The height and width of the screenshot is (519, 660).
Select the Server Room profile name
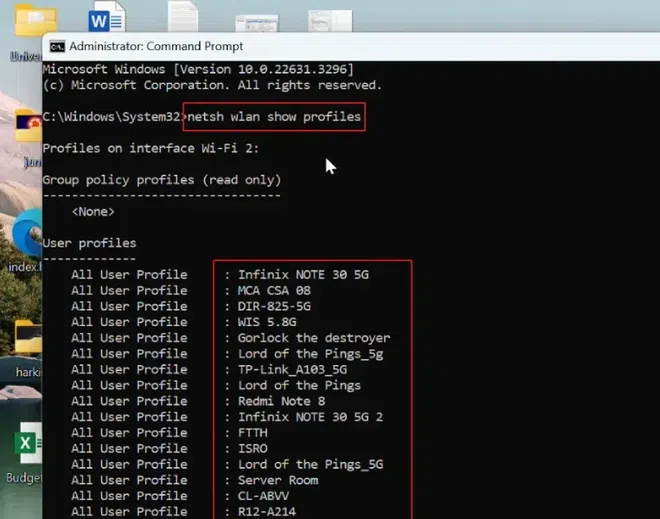pyautogui.click(x=278, y=480)
